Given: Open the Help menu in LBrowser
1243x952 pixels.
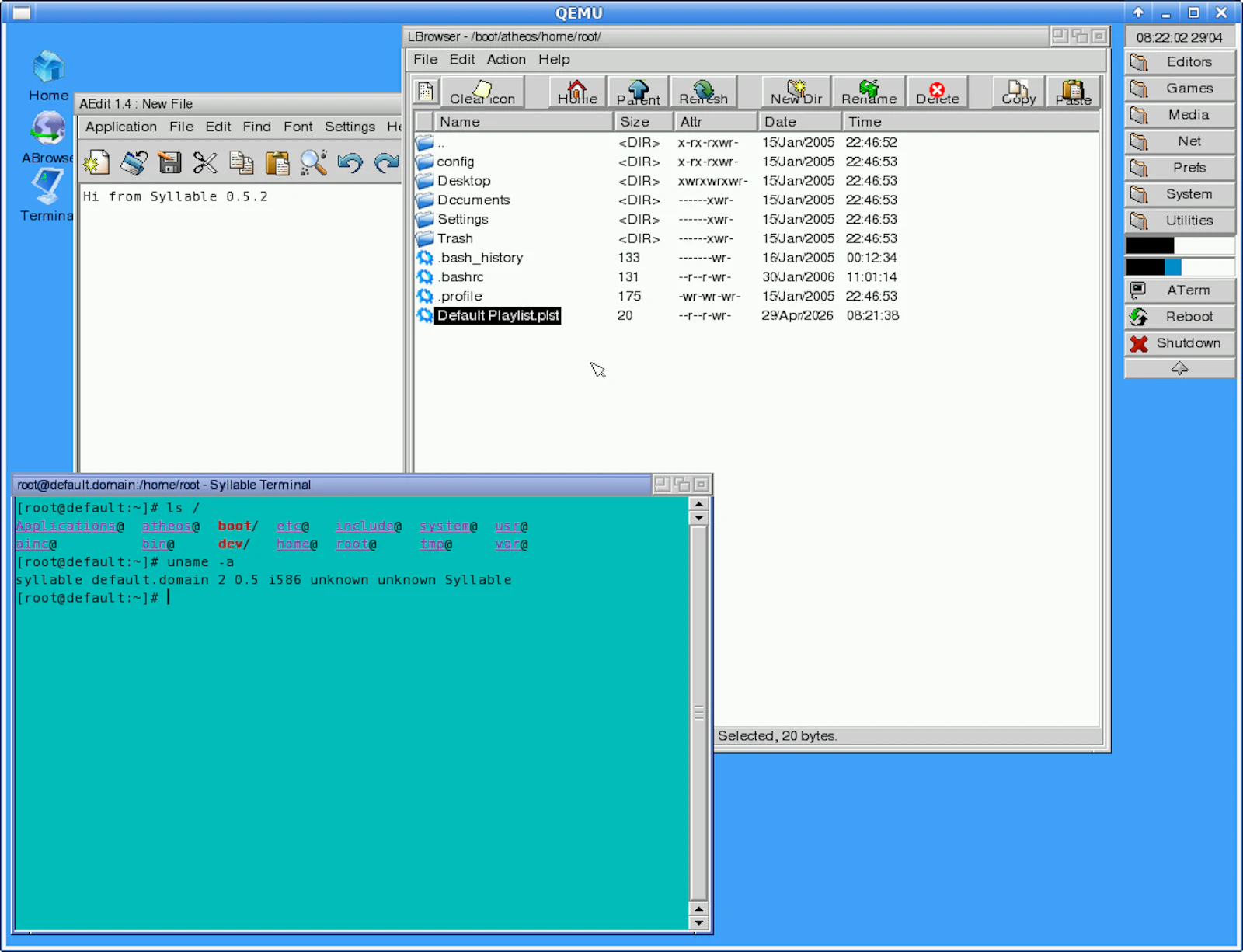Looking at the screenshot, I should (554, 60).
